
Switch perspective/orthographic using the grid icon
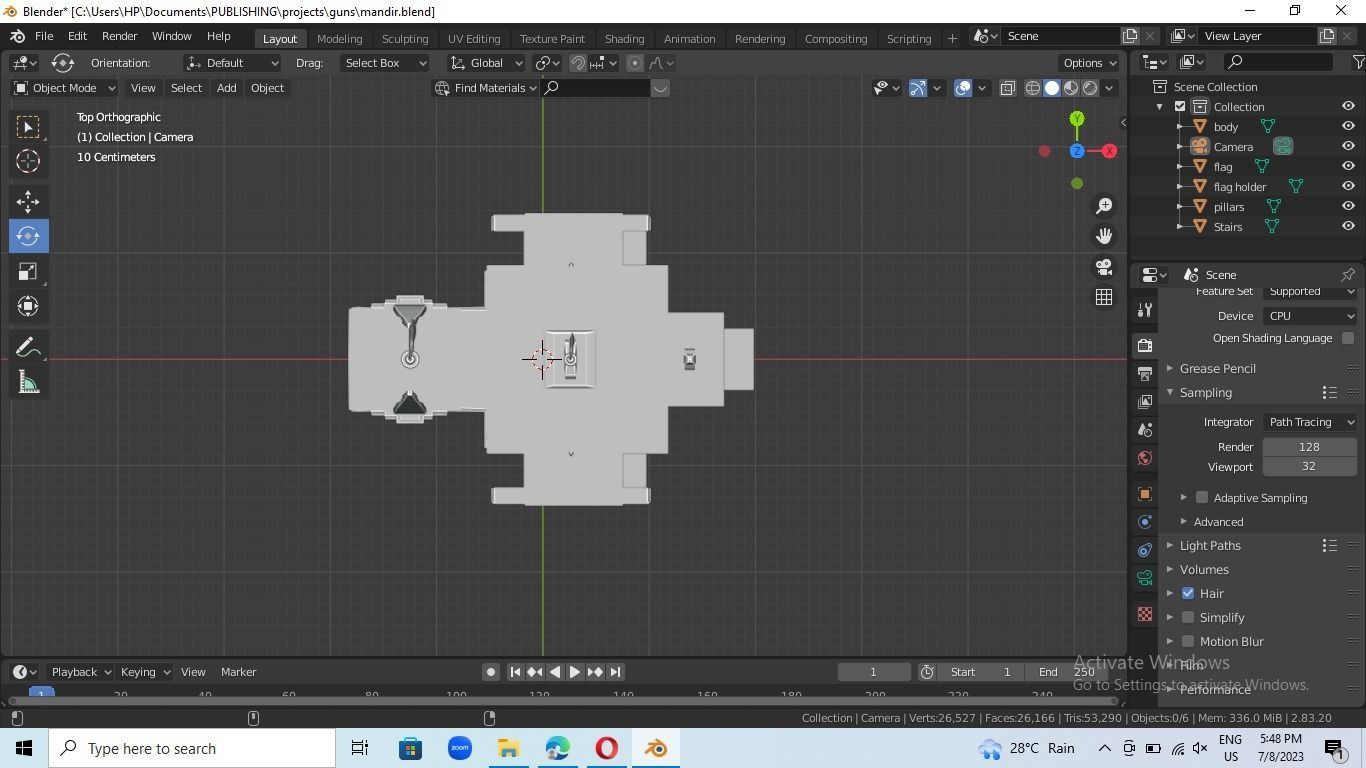tap(1104, 297)
